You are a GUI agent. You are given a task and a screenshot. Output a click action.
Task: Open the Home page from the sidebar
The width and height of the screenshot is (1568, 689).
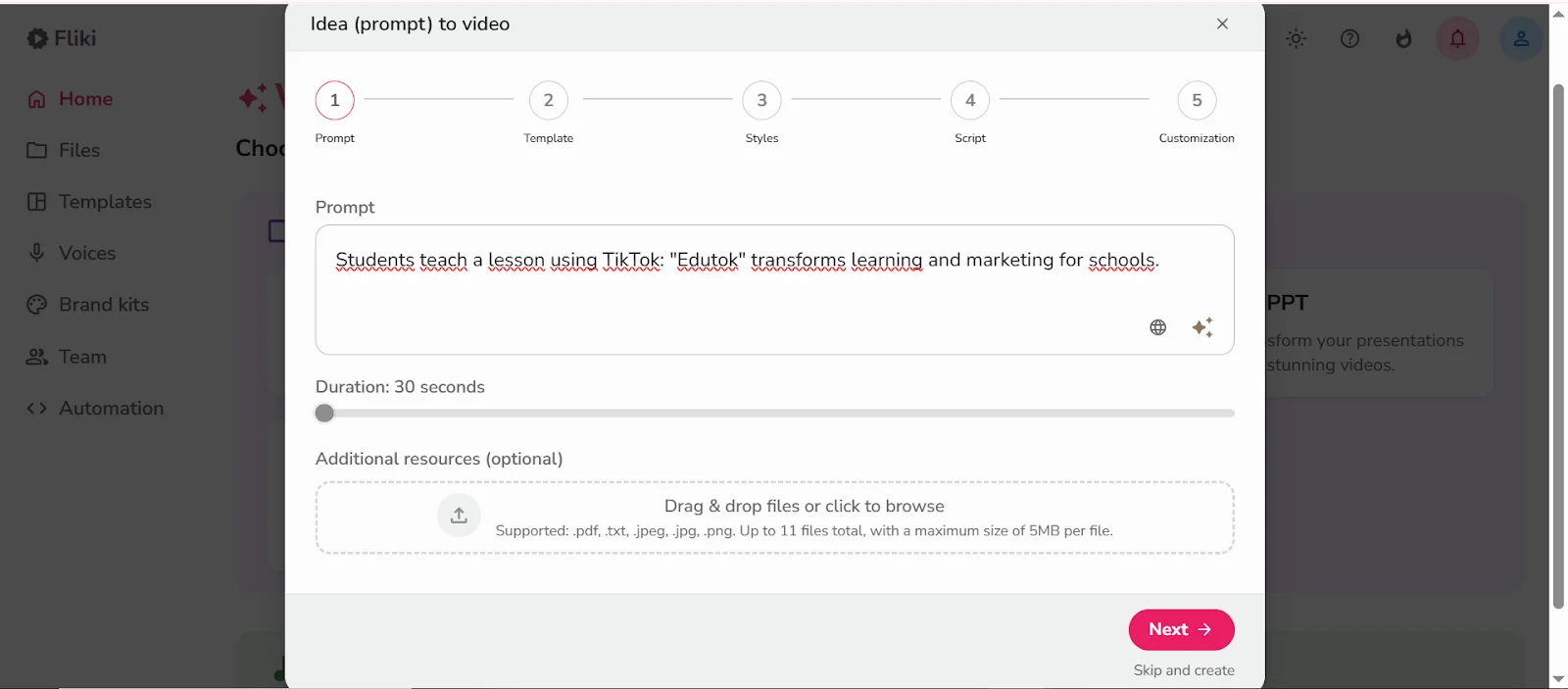(70, 99)
